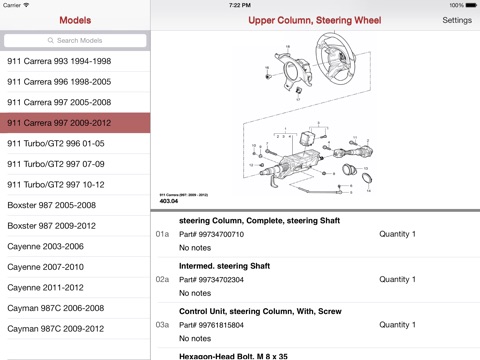Open part 01a steering Column, Complete row

click(x=315, y=234)
